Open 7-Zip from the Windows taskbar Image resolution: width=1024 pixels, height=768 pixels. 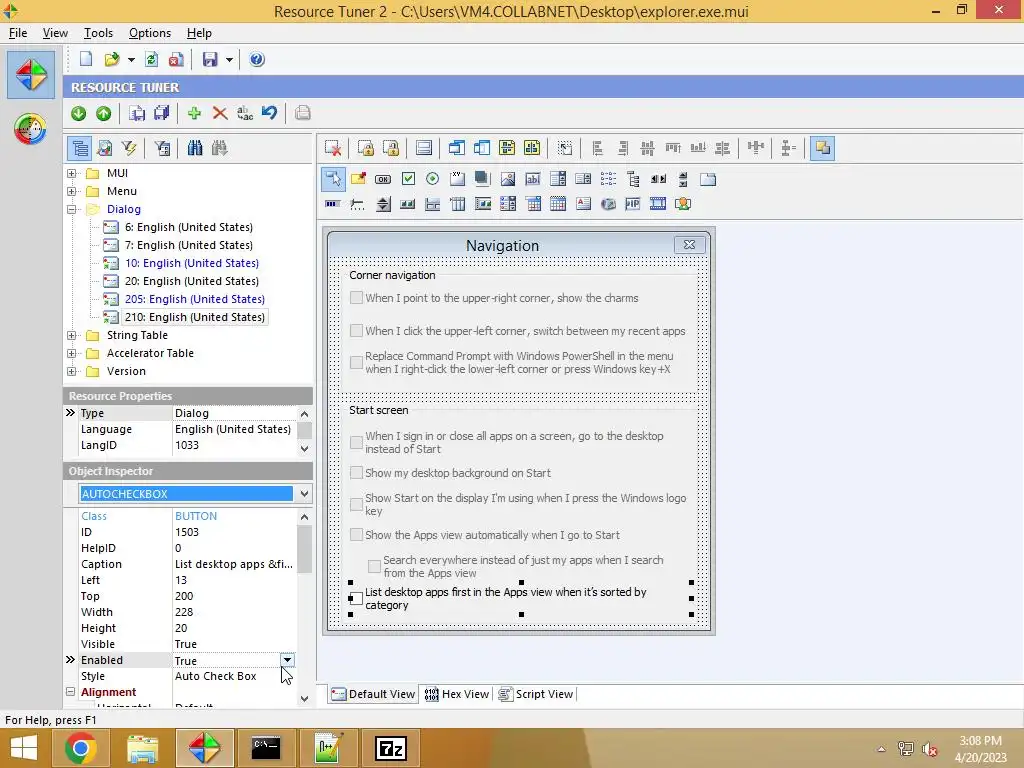(391, 748)
